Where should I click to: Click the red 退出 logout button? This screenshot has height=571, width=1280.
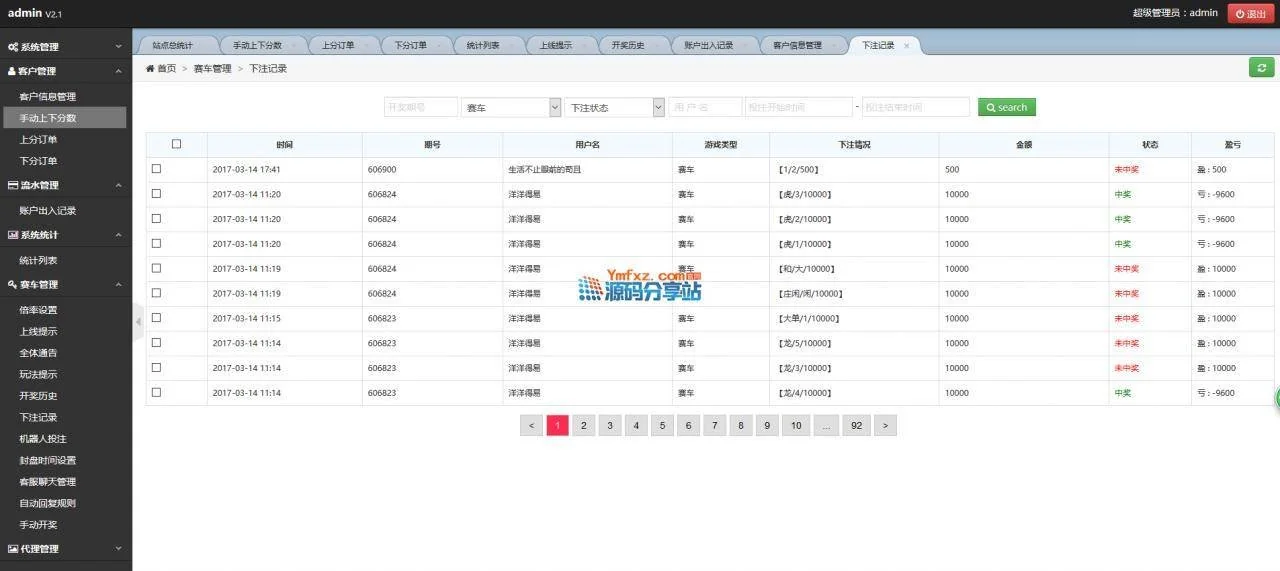pos(1251,14)
